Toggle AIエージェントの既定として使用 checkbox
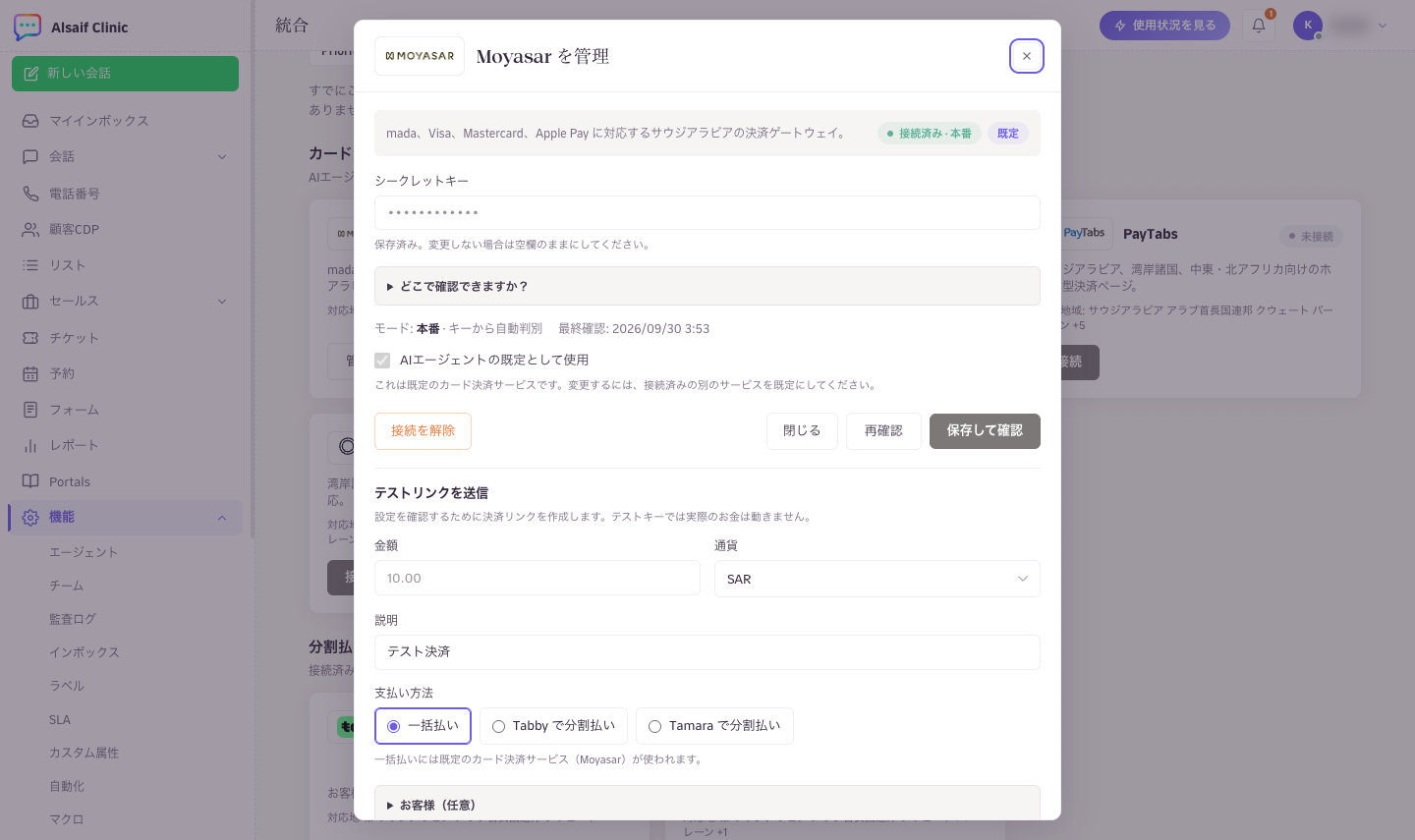The height and width of the screenshot is (840, 1415). 382,361
